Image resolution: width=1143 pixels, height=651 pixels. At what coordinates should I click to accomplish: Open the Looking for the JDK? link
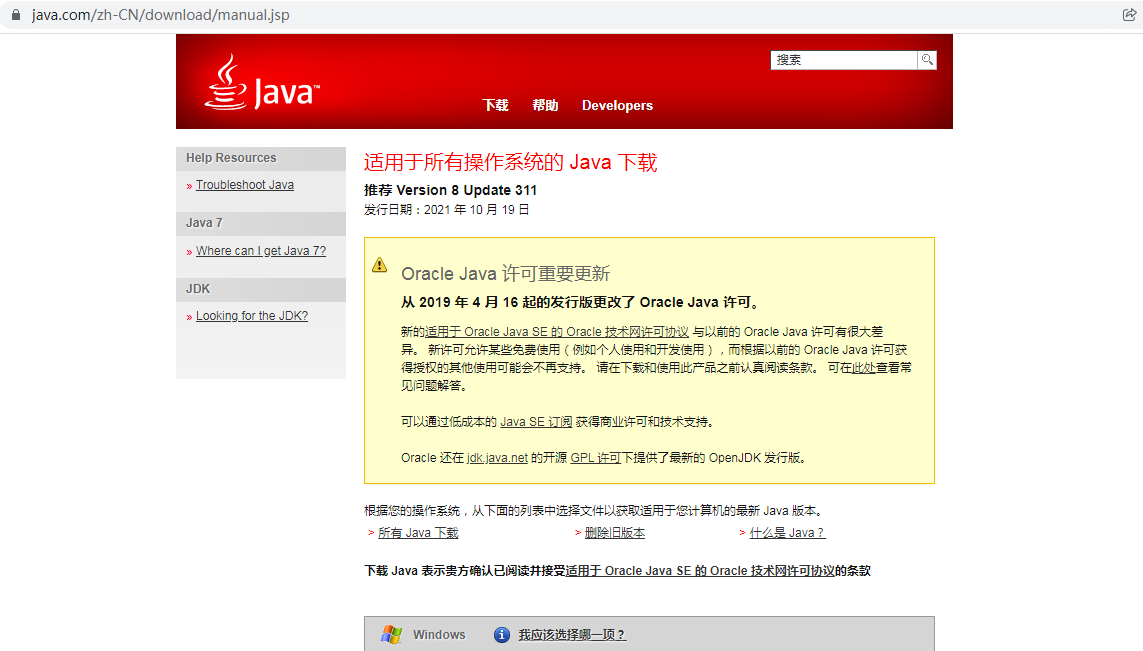(252, 316)
